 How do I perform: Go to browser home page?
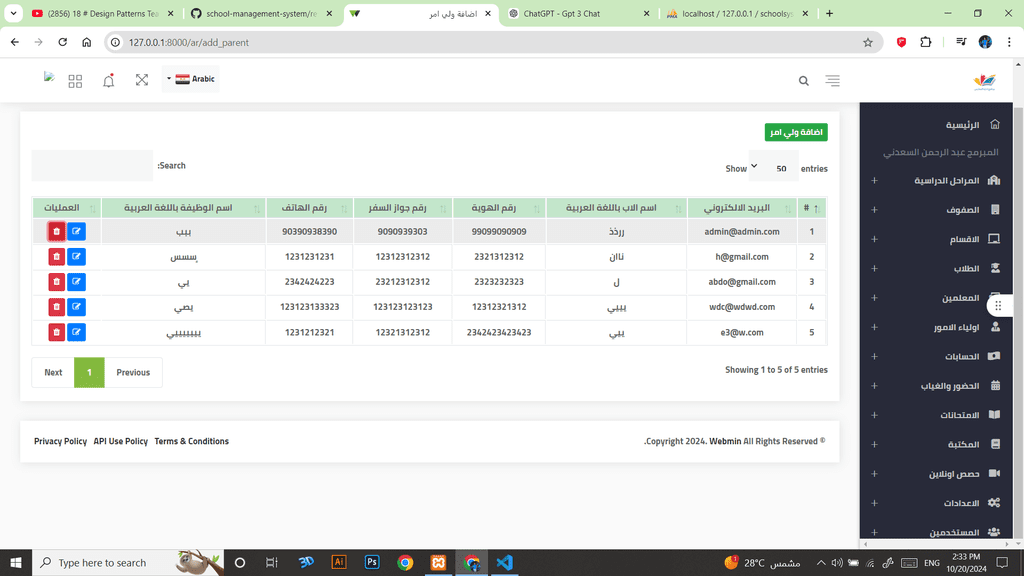(x=87, y=42)
